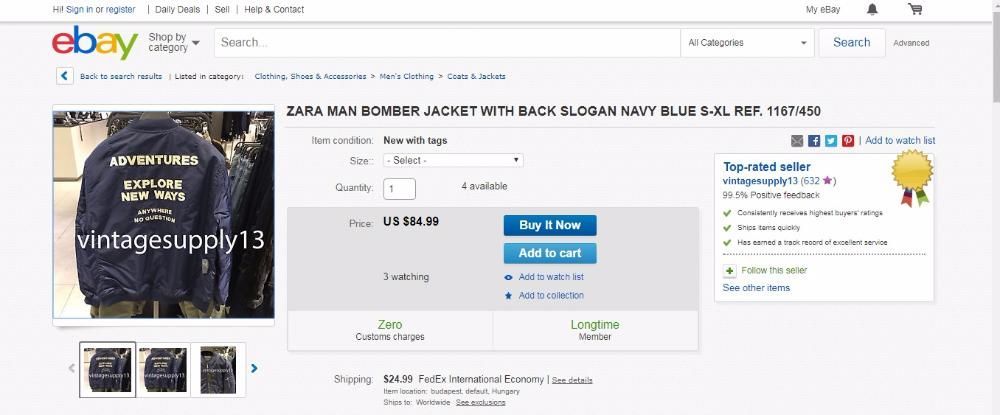The image size is (1000, 415).
Task: Select the third jacket thumbnail
Action: [218, 369]
